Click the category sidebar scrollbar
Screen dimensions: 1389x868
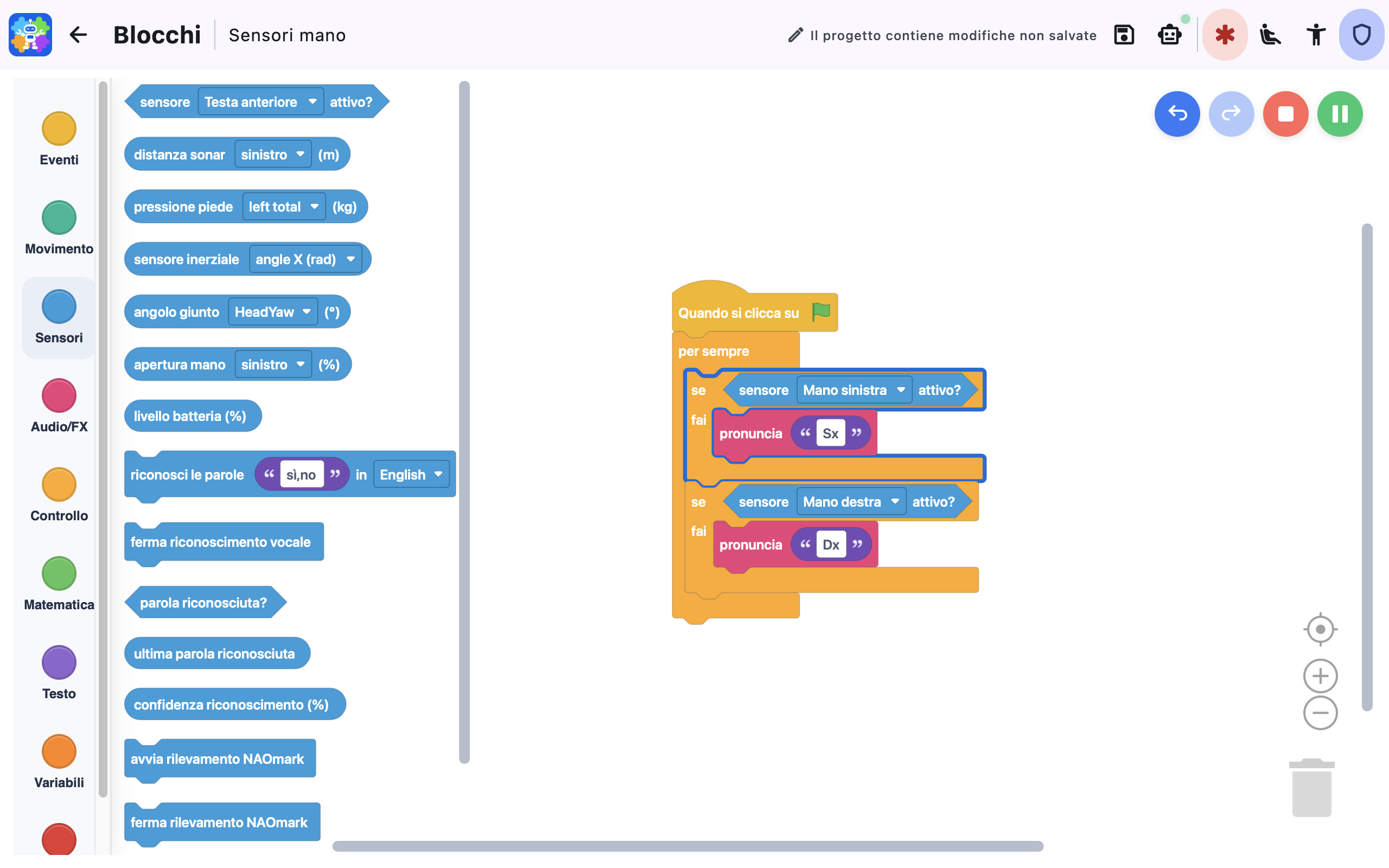coord(103,439)
